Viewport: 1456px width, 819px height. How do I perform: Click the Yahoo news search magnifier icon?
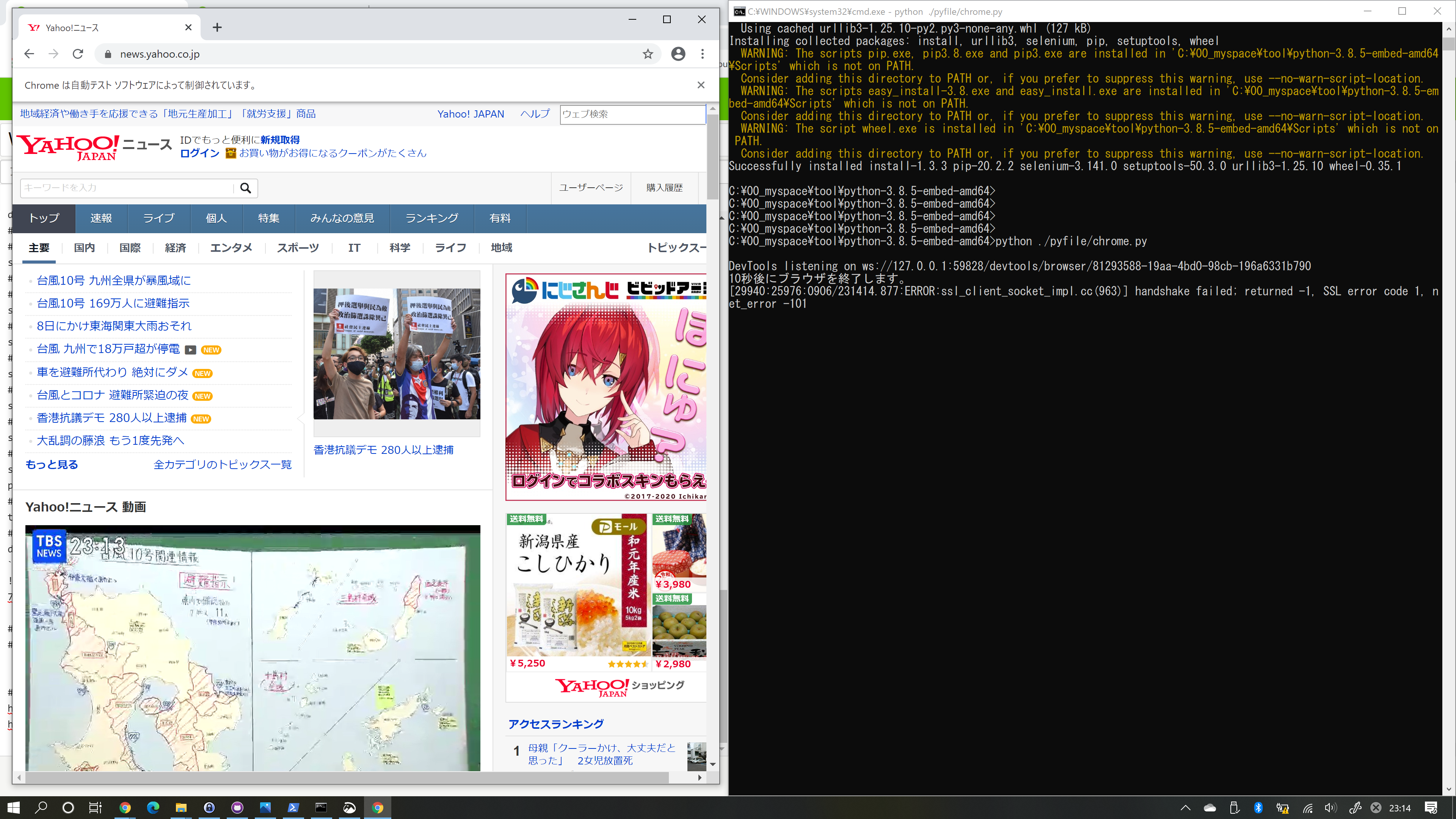[x=245, y=188]
